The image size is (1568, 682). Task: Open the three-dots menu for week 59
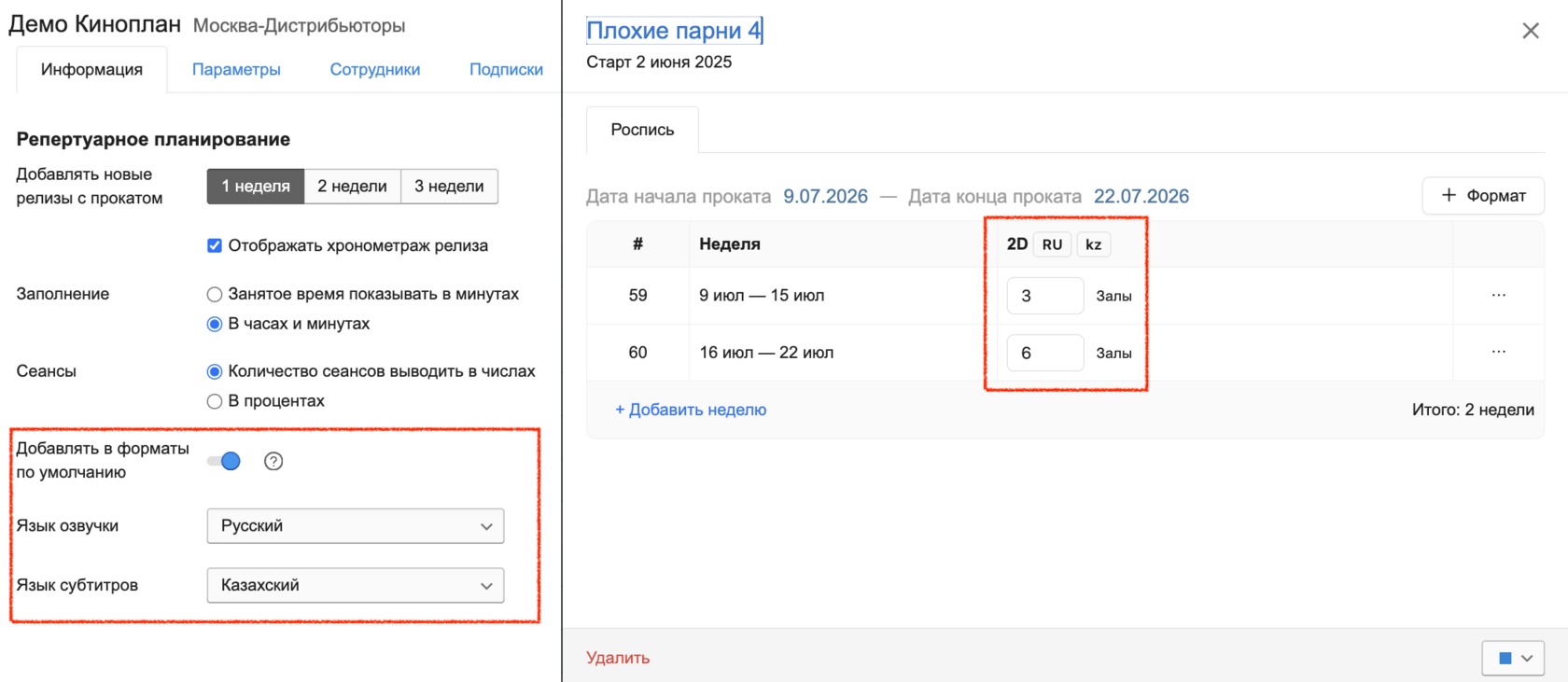pyautogui.click(x=1499, y=295)
